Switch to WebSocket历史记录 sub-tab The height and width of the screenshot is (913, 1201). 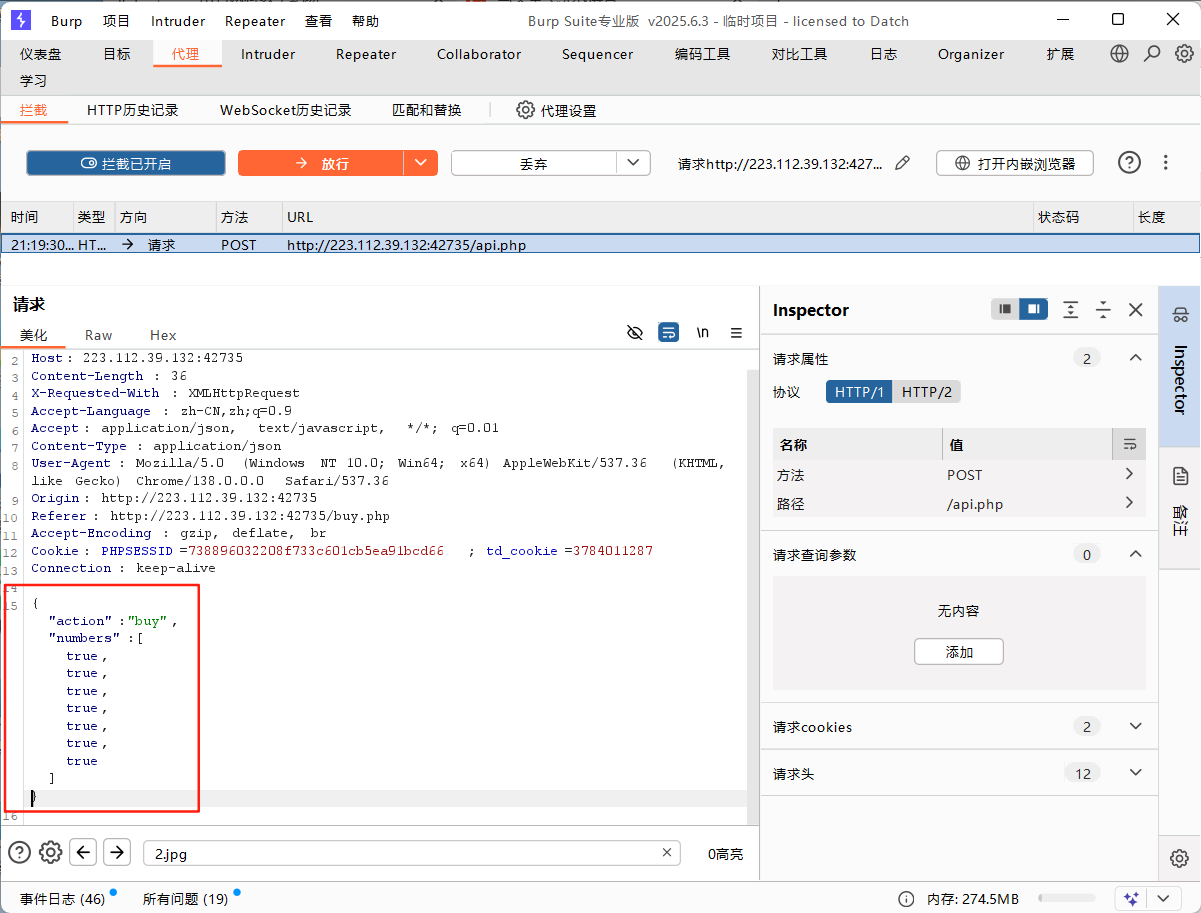coord(286,110)
